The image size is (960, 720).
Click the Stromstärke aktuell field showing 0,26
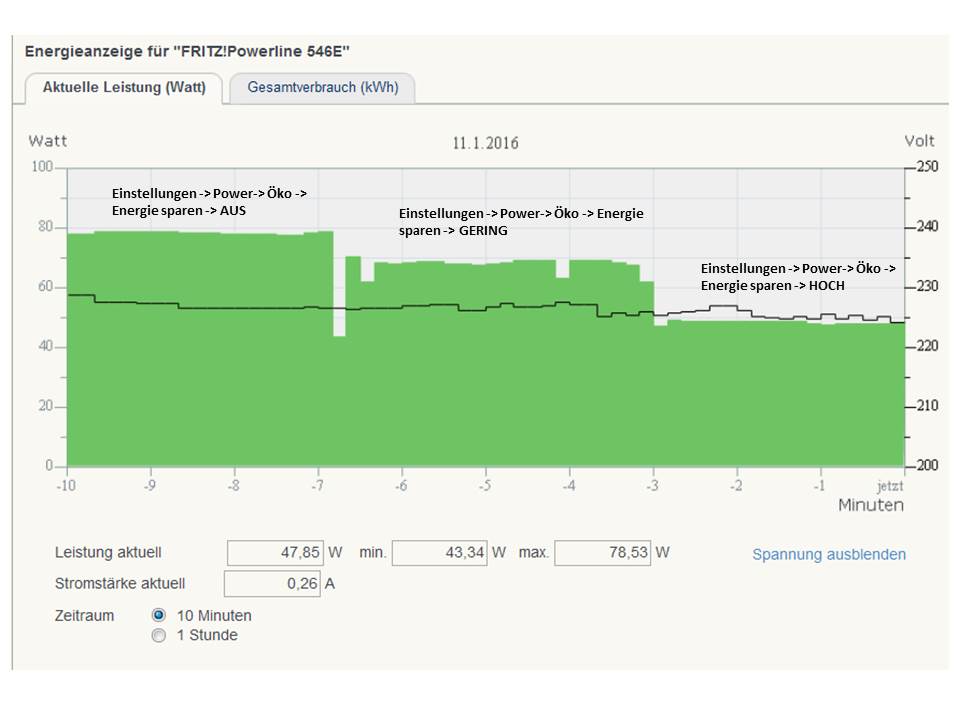tap(272, 584)
